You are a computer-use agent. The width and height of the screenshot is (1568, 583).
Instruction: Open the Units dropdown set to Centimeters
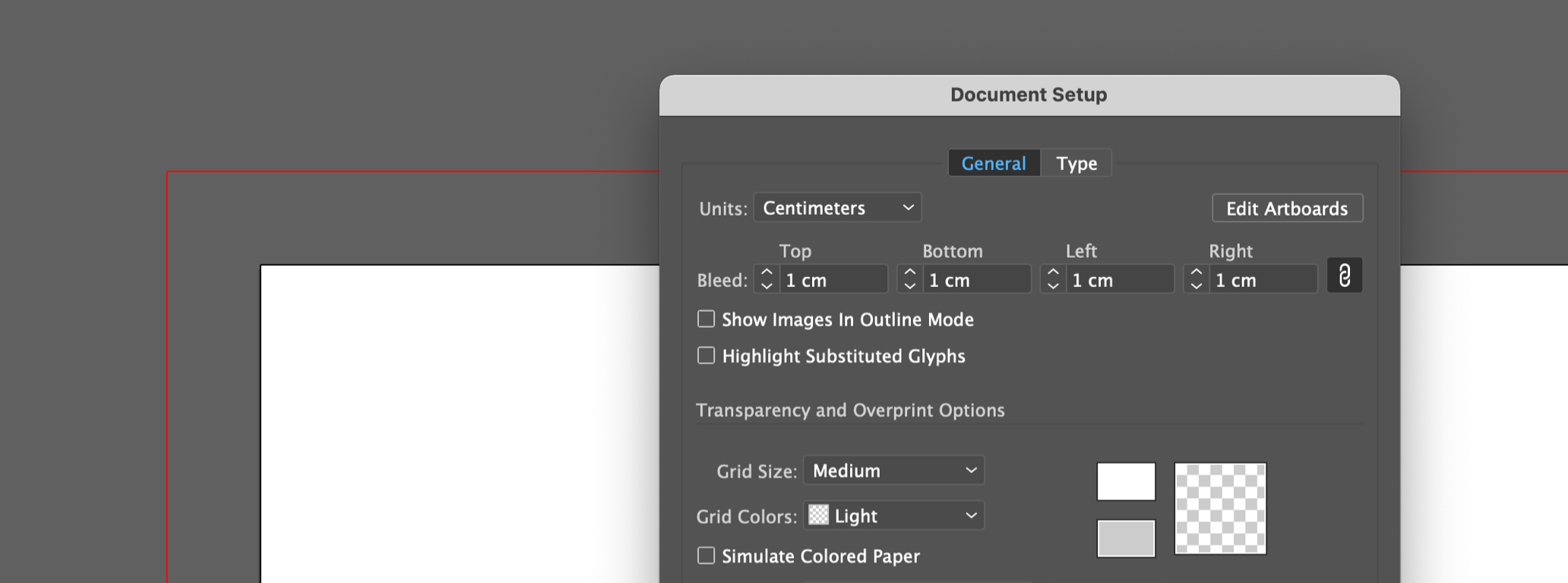tap(837, 208)
